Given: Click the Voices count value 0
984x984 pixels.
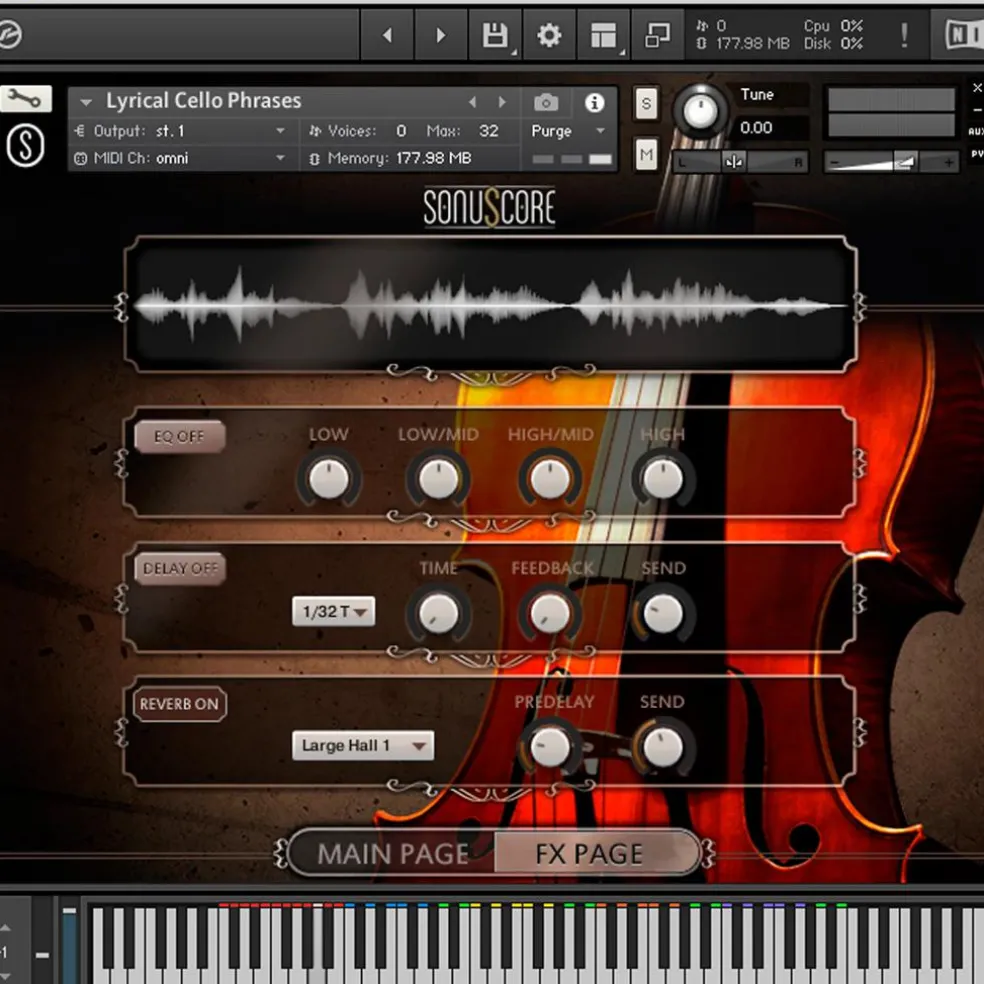Looking at the screenshot, I should coord(401,131).
